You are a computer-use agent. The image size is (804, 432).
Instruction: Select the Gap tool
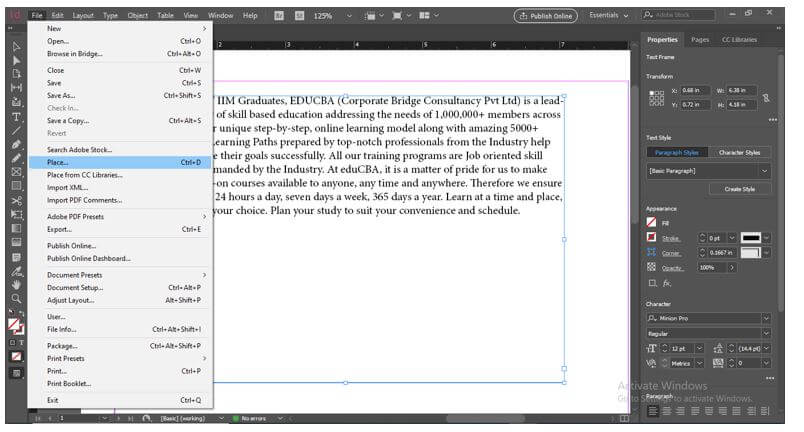[16, 88]
